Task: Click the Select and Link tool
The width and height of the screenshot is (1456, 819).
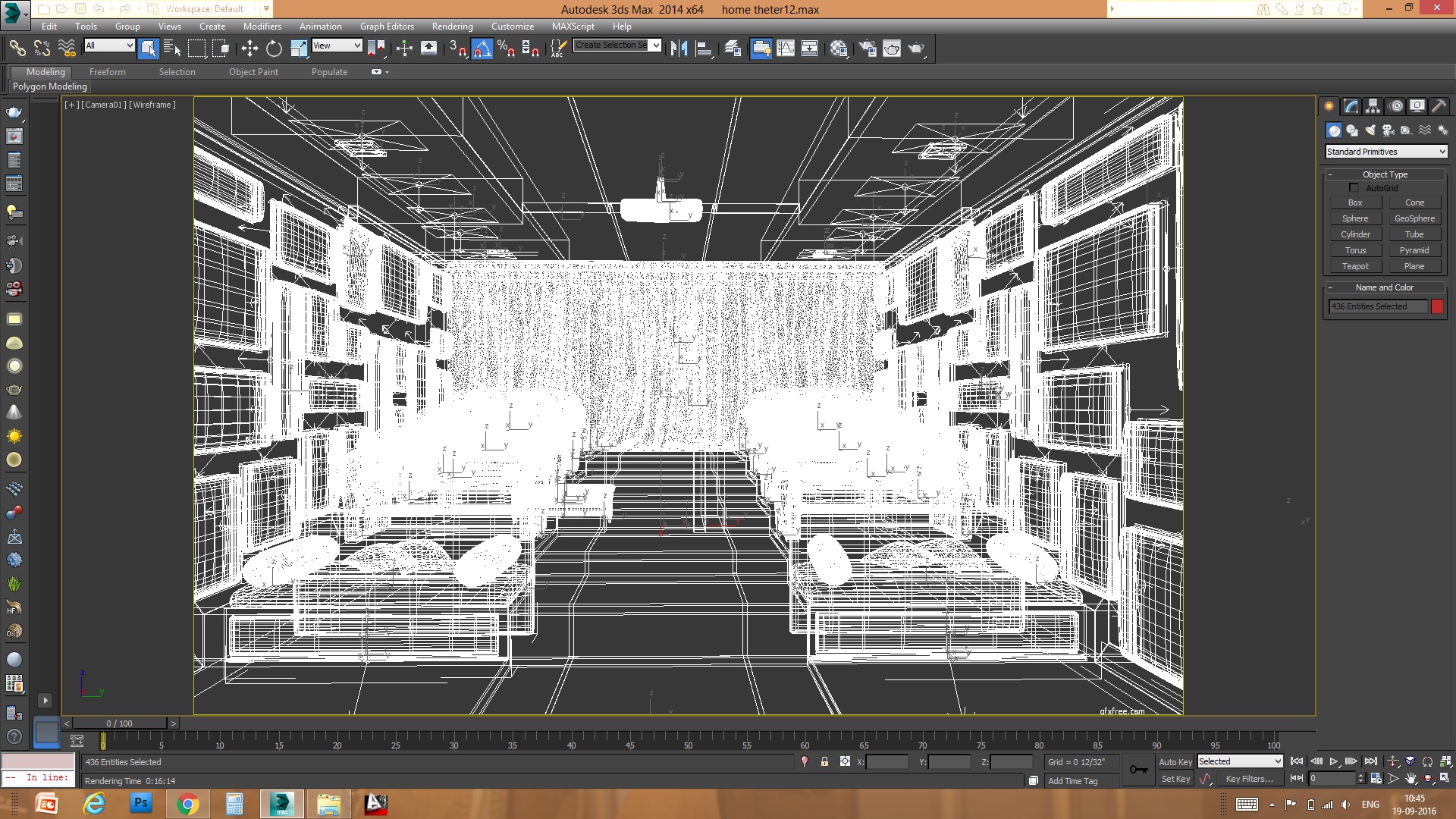Action: point(17,49)
